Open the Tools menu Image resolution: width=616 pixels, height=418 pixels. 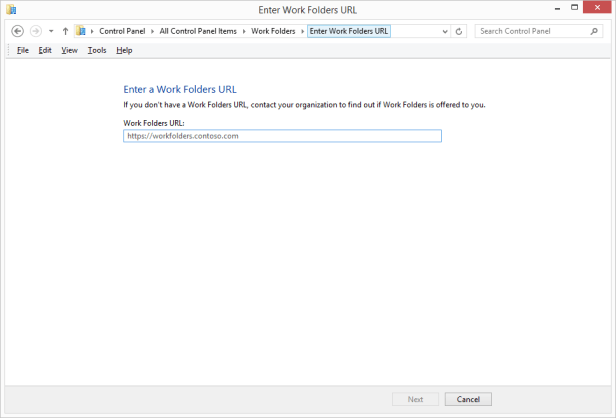(x=96, y=50)
